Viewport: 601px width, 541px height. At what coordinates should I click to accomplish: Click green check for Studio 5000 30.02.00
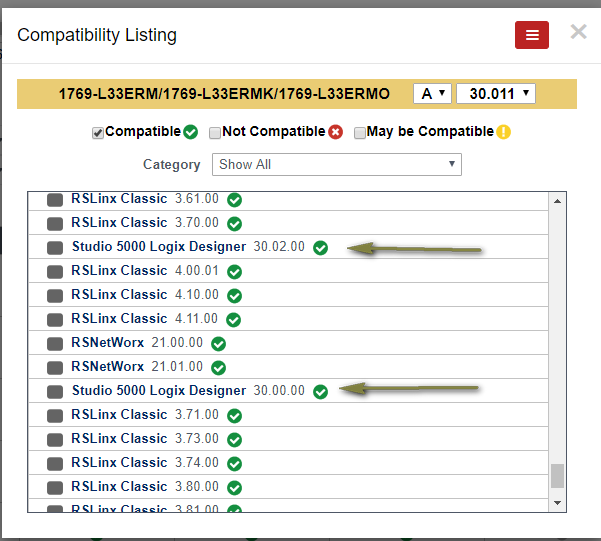320,248
